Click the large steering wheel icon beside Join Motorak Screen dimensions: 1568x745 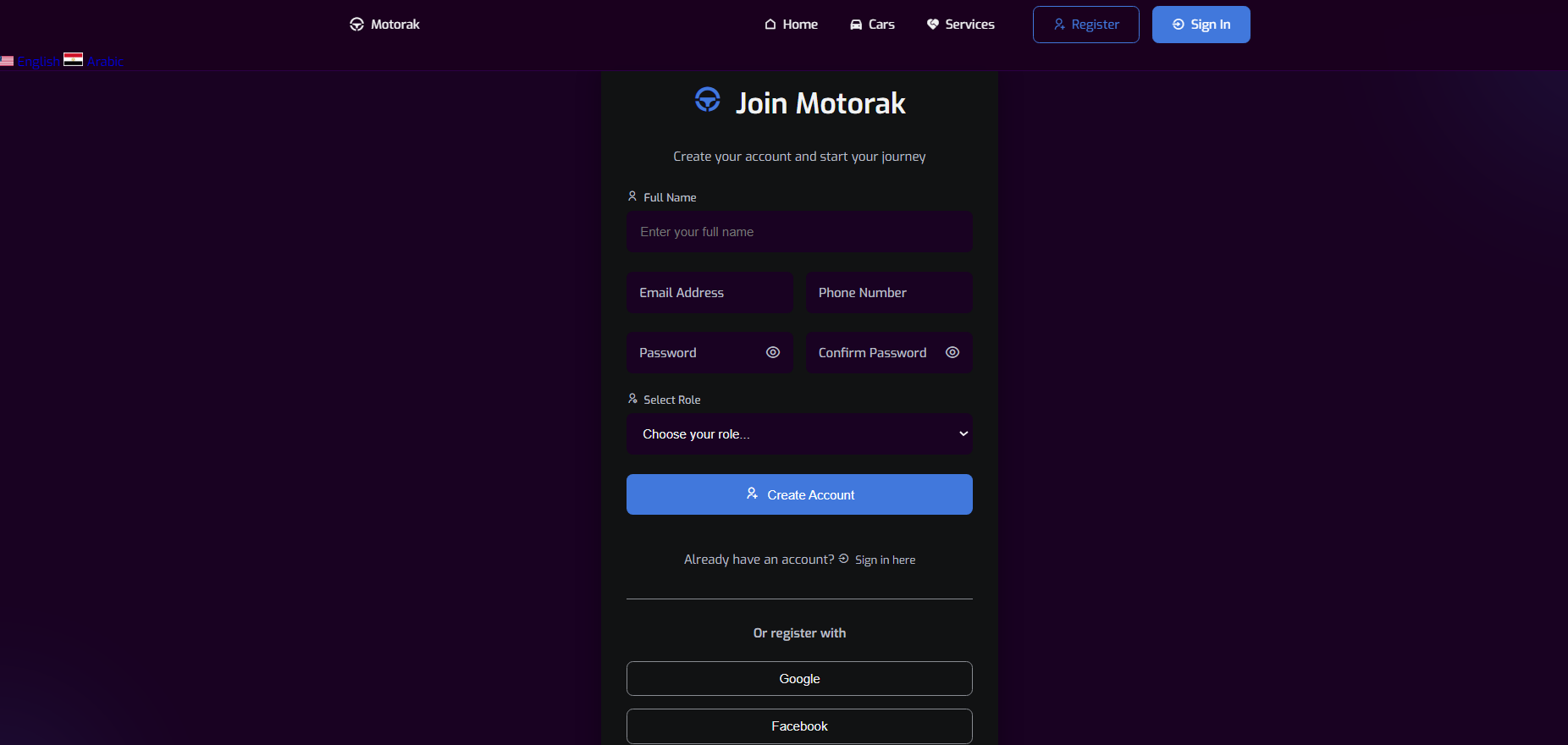(x=708, y=100)
